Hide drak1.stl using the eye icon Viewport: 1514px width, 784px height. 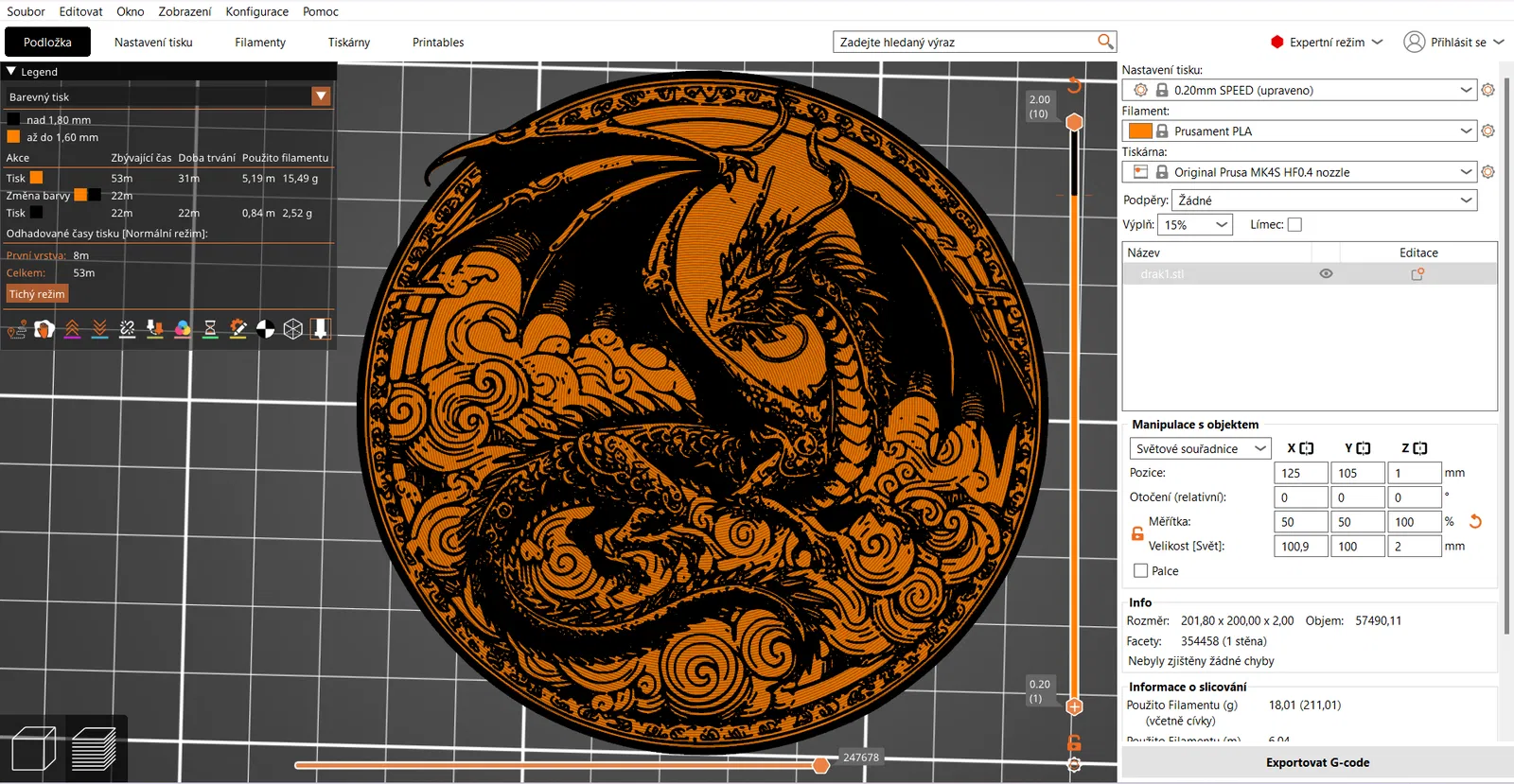click(x=1326, y=274)
